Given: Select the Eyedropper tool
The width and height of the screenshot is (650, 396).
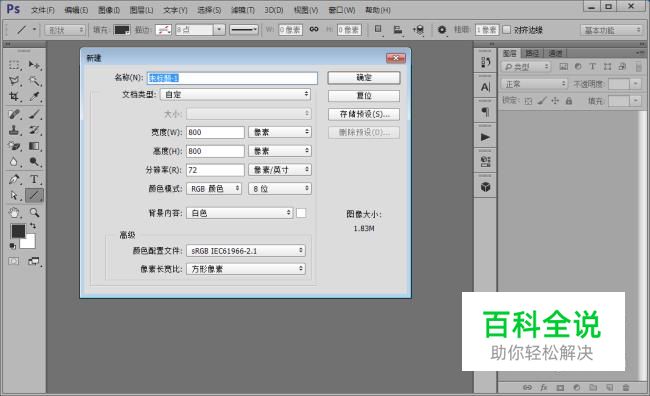Looking at the screenshot, I should pyautogui.click(x=34, y=96).
